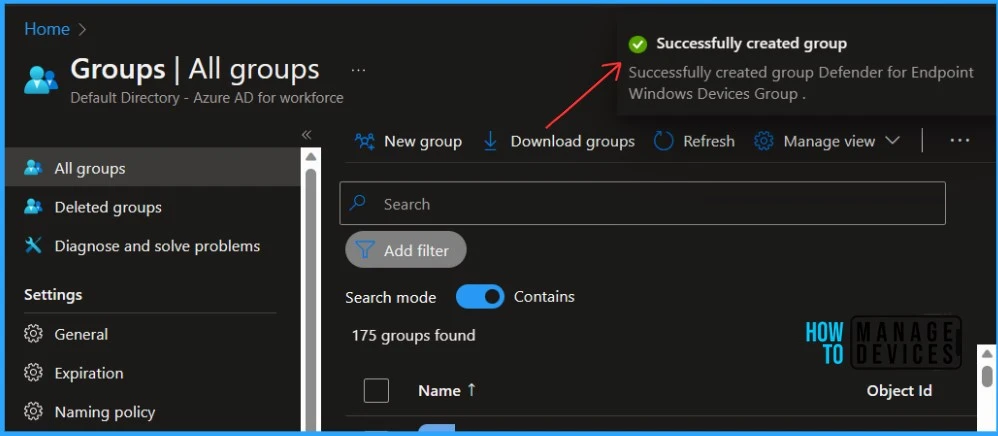
Task: Open toolbar overflow ellipsis menu
Action: click(959, 141)
